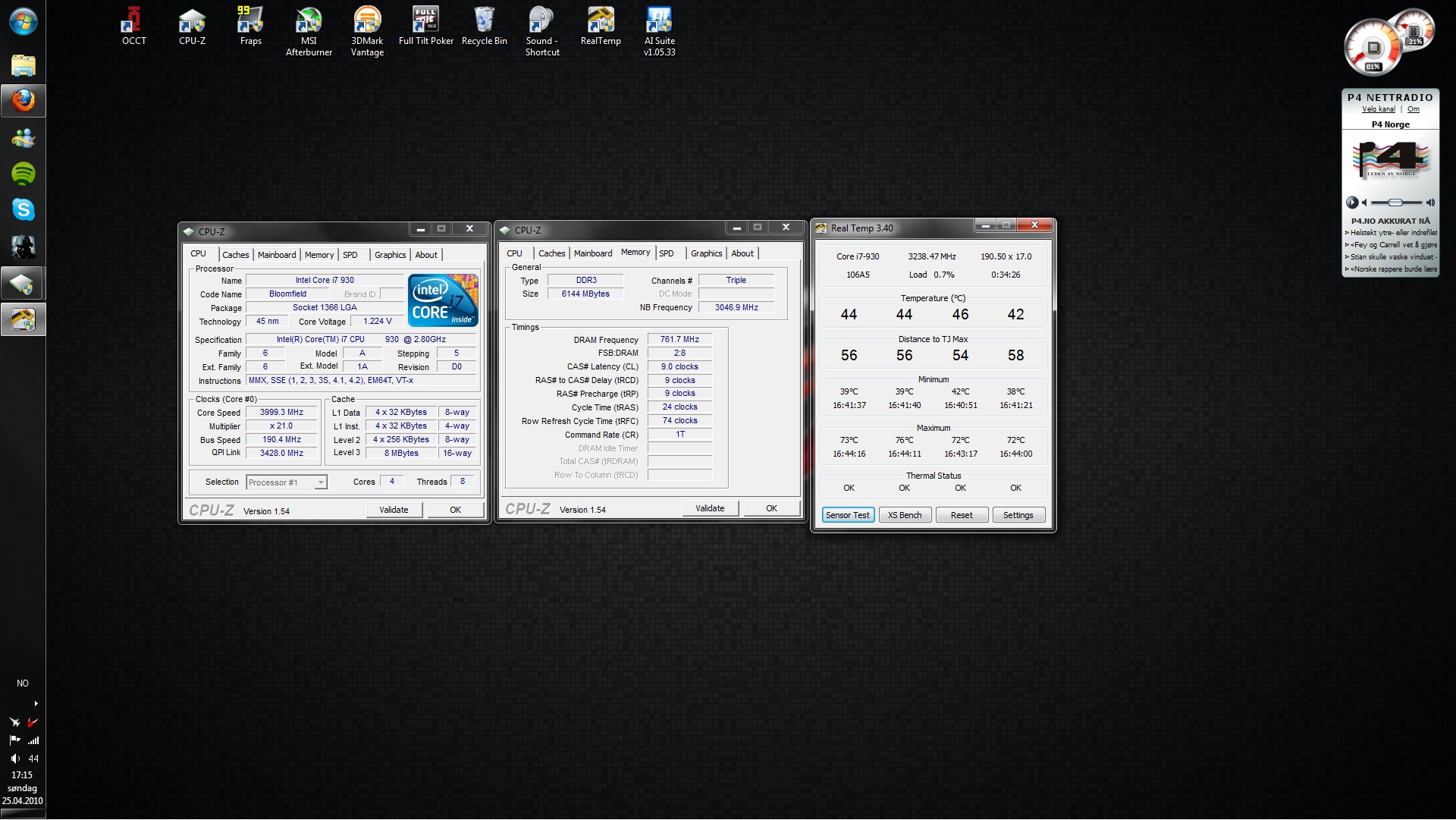Open the Action Center flag tray icon
Viewport: 1456px width, 820px height.
click(x=14, y=740)
